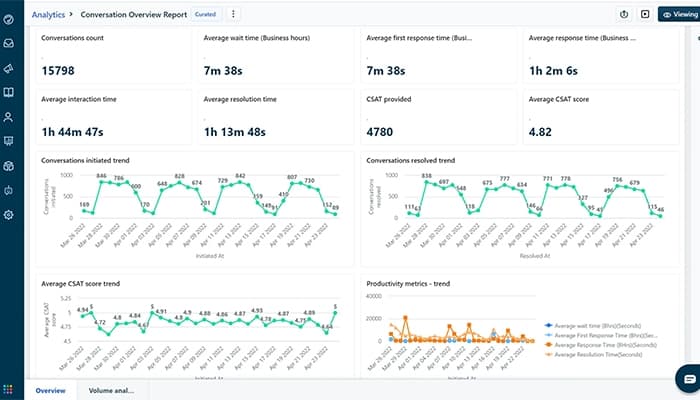
Task: Toggle Average First Response Time legend series
Action: coord(601,335)
